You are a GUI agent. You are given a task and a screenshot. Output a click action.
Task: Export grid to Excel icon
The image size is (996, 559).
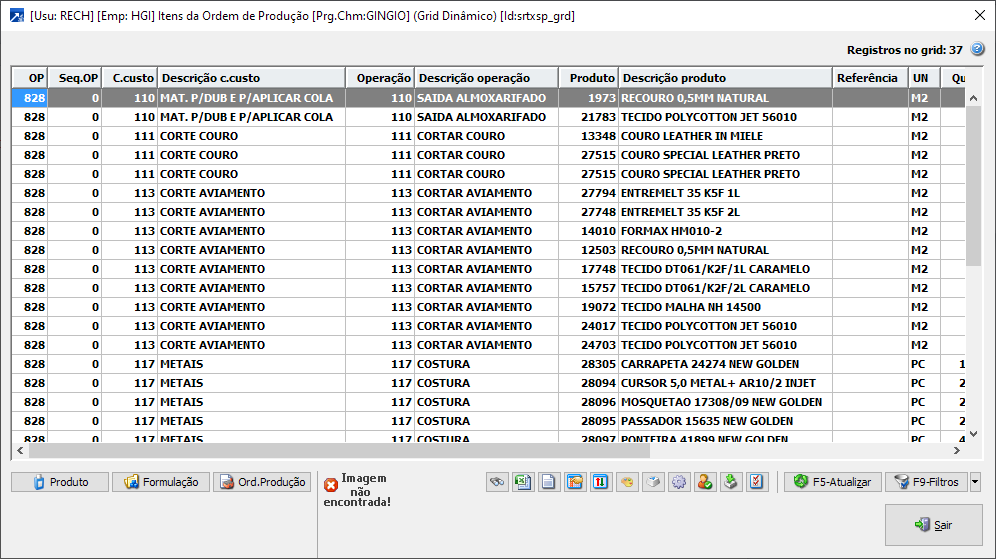coord(522,482)
